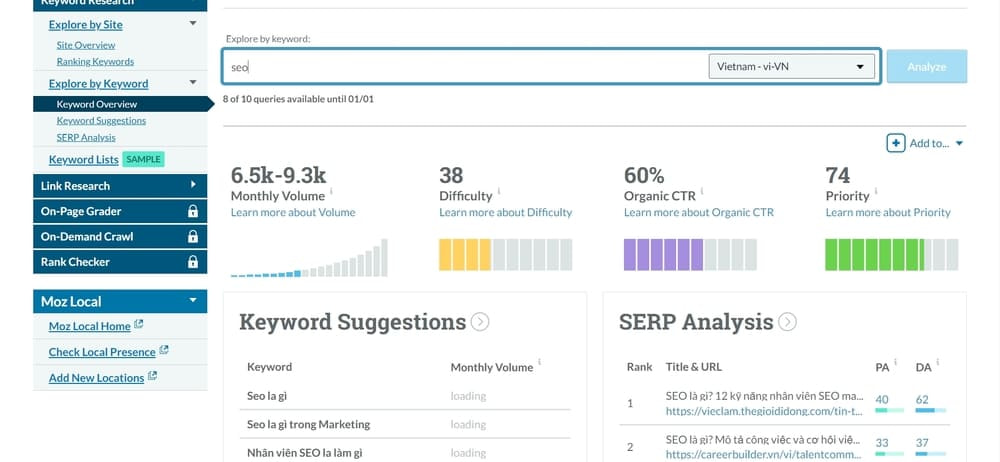Open Learn more about Difficulty link
This screenshot has width=1000, height=462.
pos(506,212)
